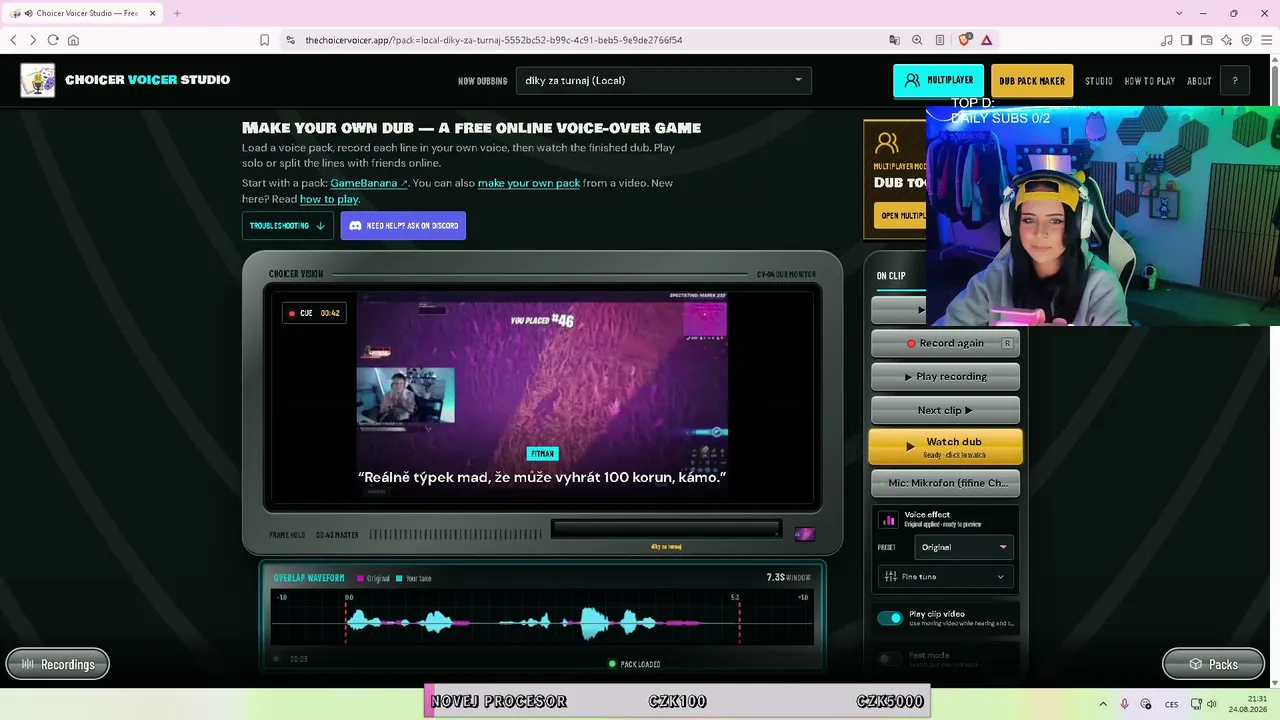Open Dub Pack Maker
The image size is (1280, 720).
pyautogui.click(x=1032, y=81)
